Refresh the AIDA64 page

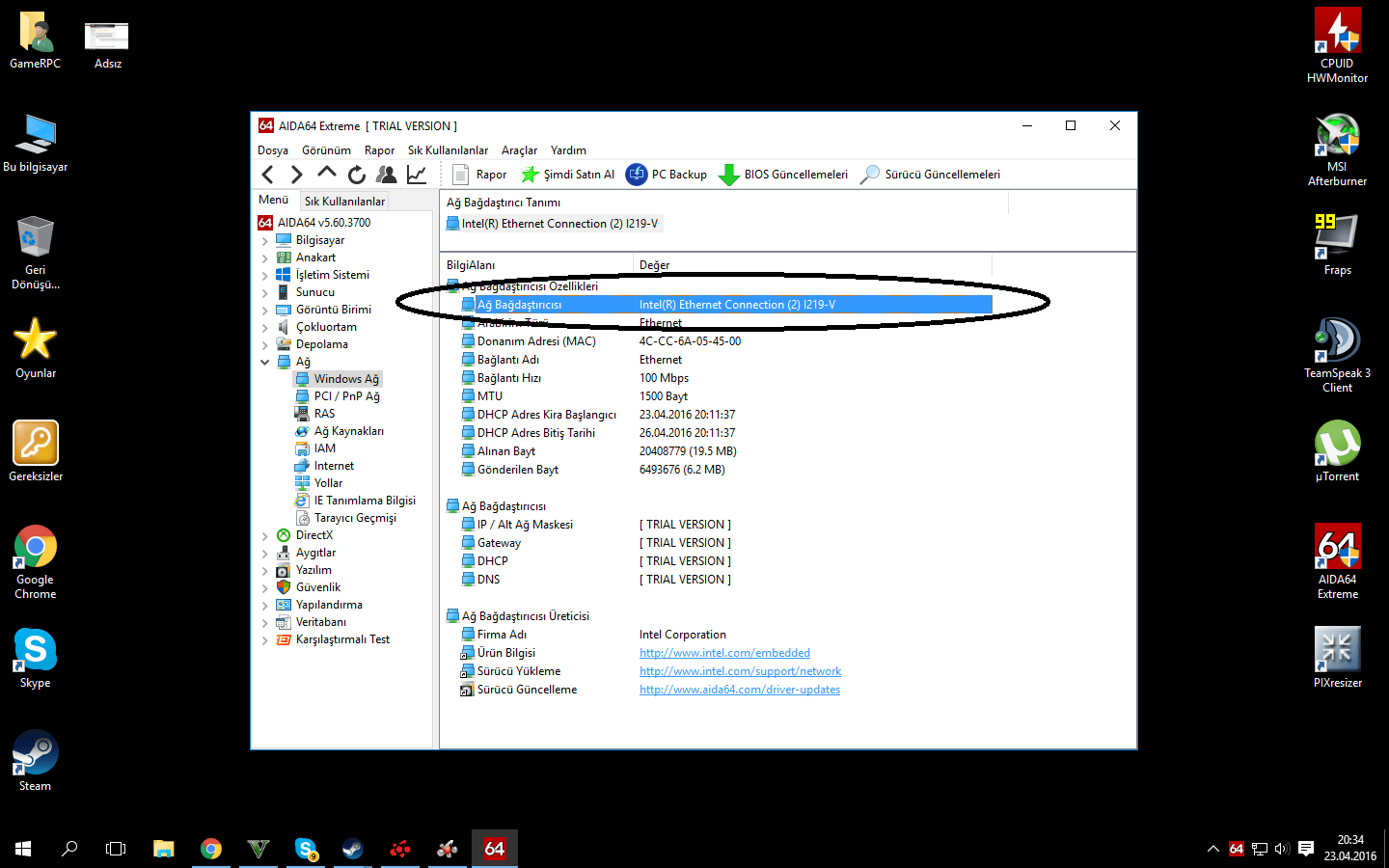point(357,175)
